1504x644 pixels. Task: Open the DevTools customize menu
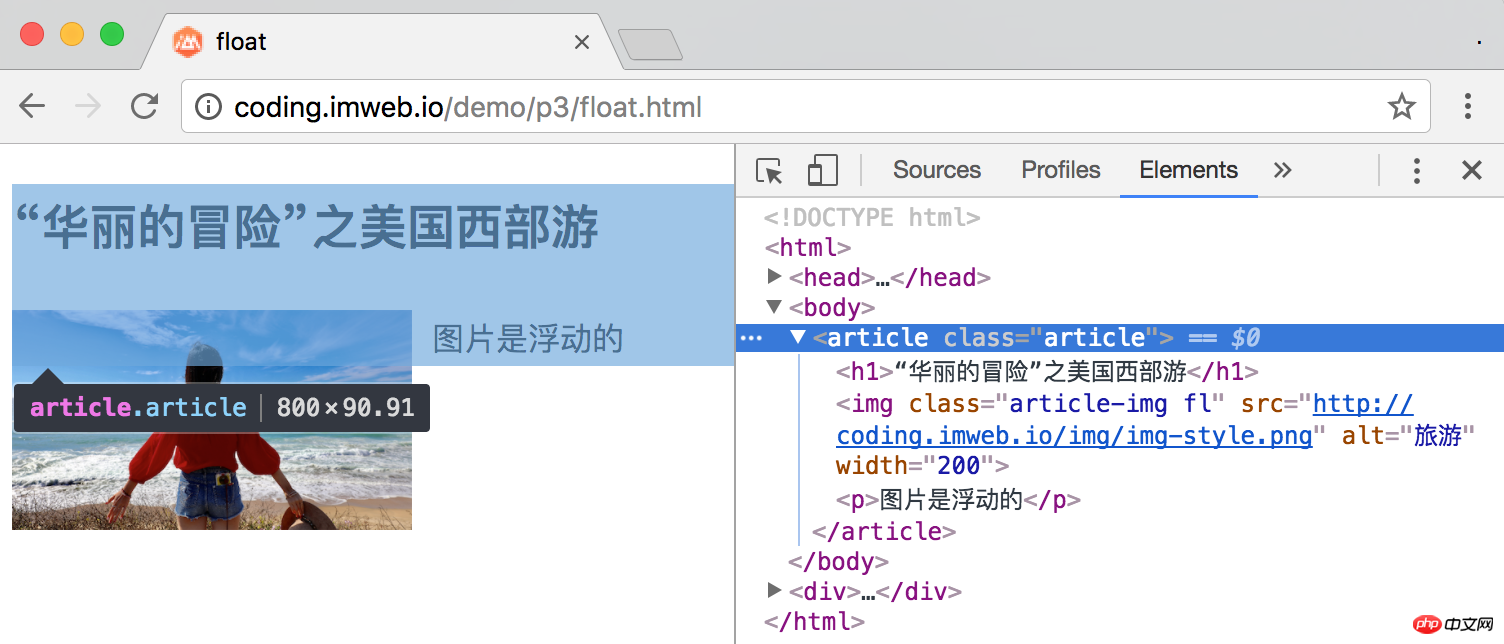click(x=1416, y=170)
